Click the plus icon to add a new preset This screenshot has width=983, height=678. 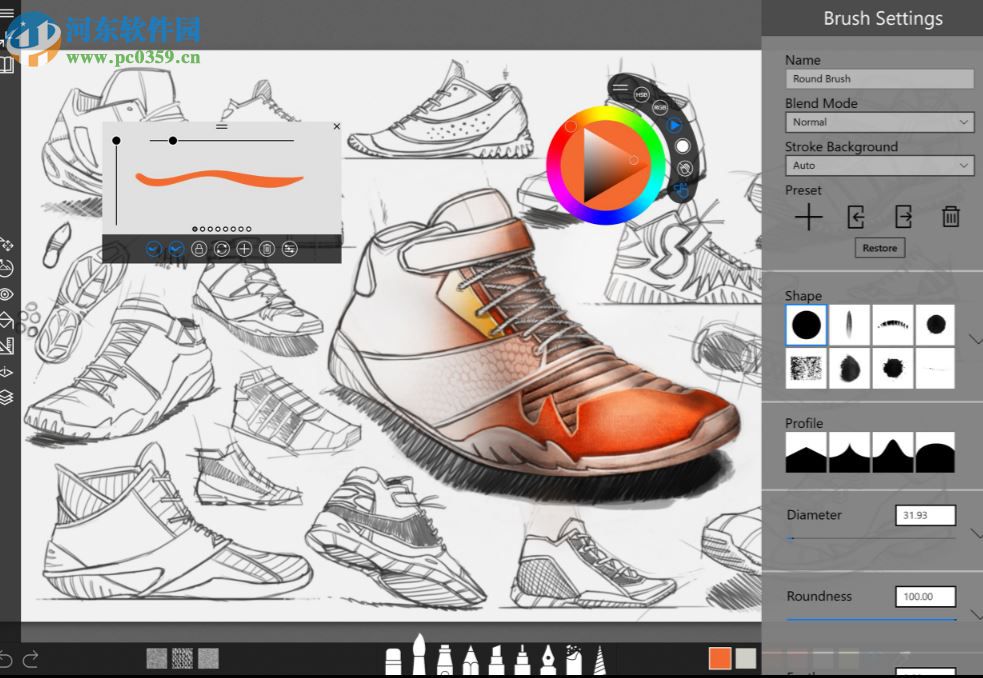808,217
